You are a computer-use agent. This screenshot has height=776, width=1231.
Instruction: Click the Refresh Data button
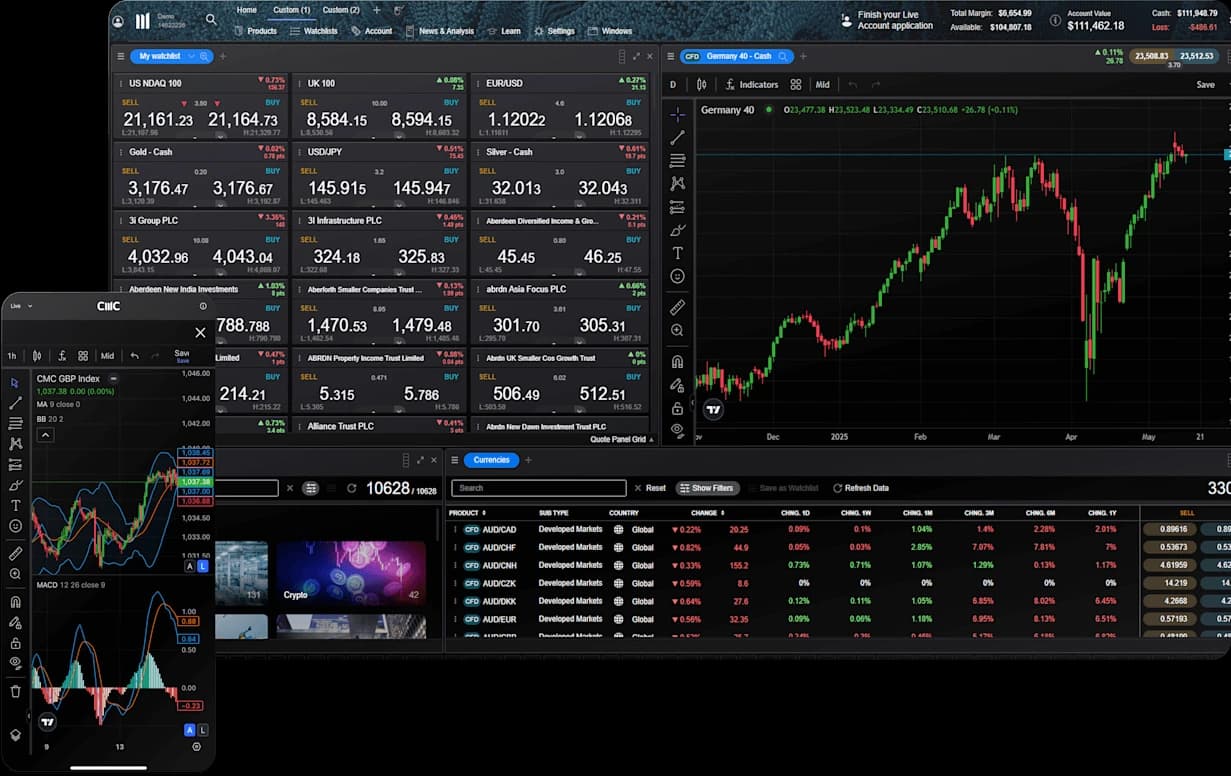tap(860, 488)
